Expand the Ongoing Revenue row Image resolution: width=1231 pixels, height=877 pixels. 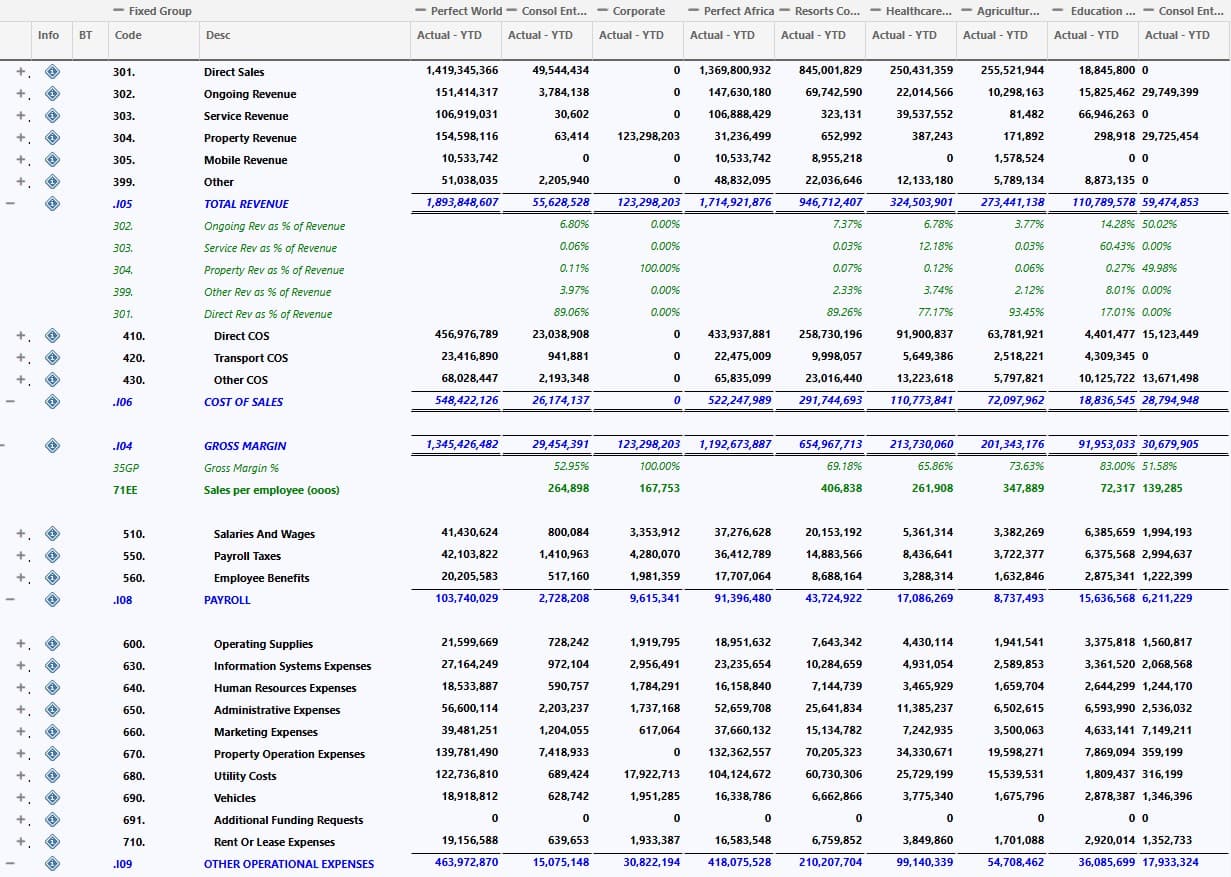click(x=21, y=94)
